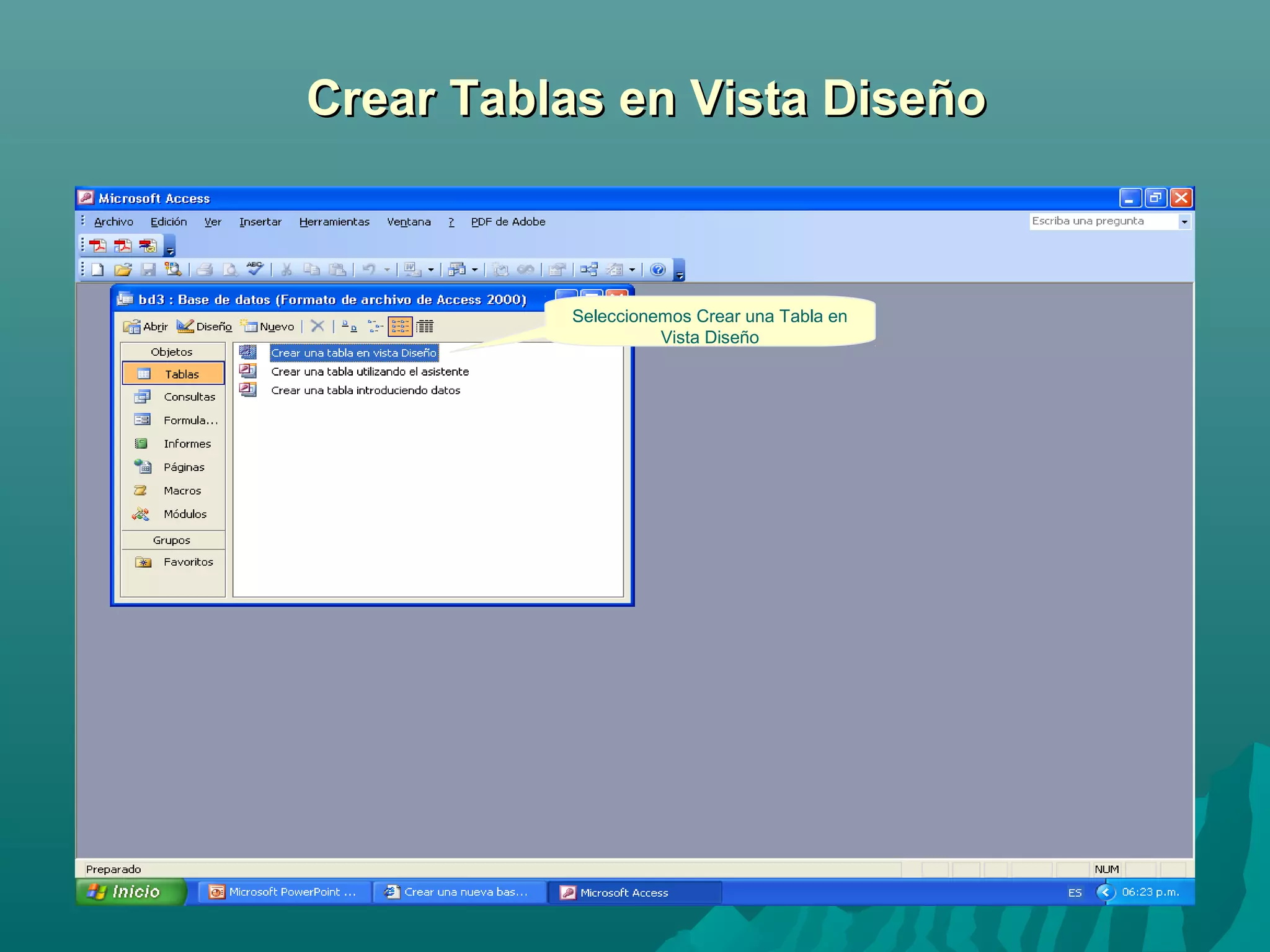
Task: Click the Abrir button
Action: (x=145, y=326)
